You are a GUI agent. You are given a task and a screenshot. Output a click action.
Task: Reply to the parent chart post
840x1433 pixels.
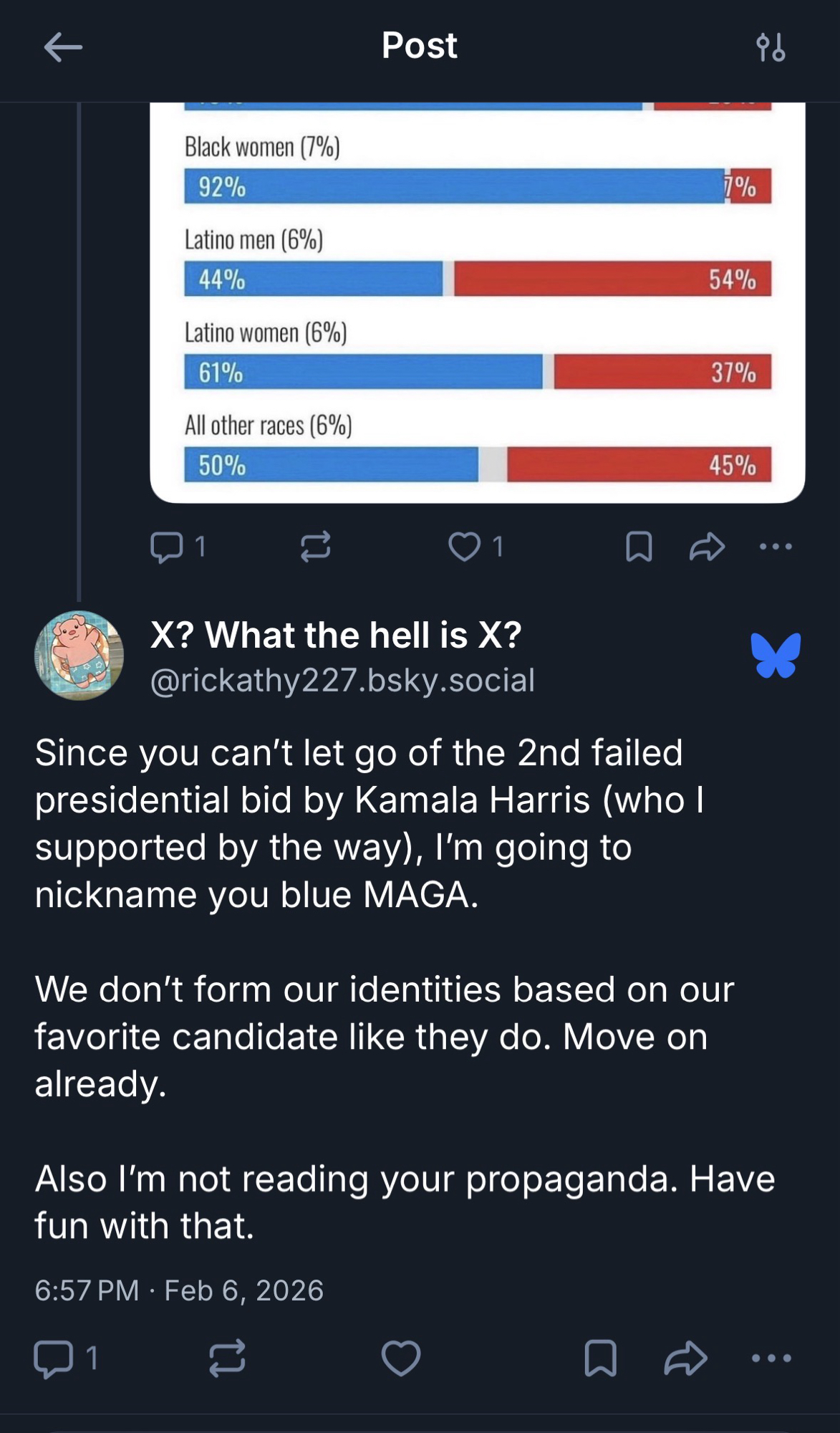pos(167,547)
